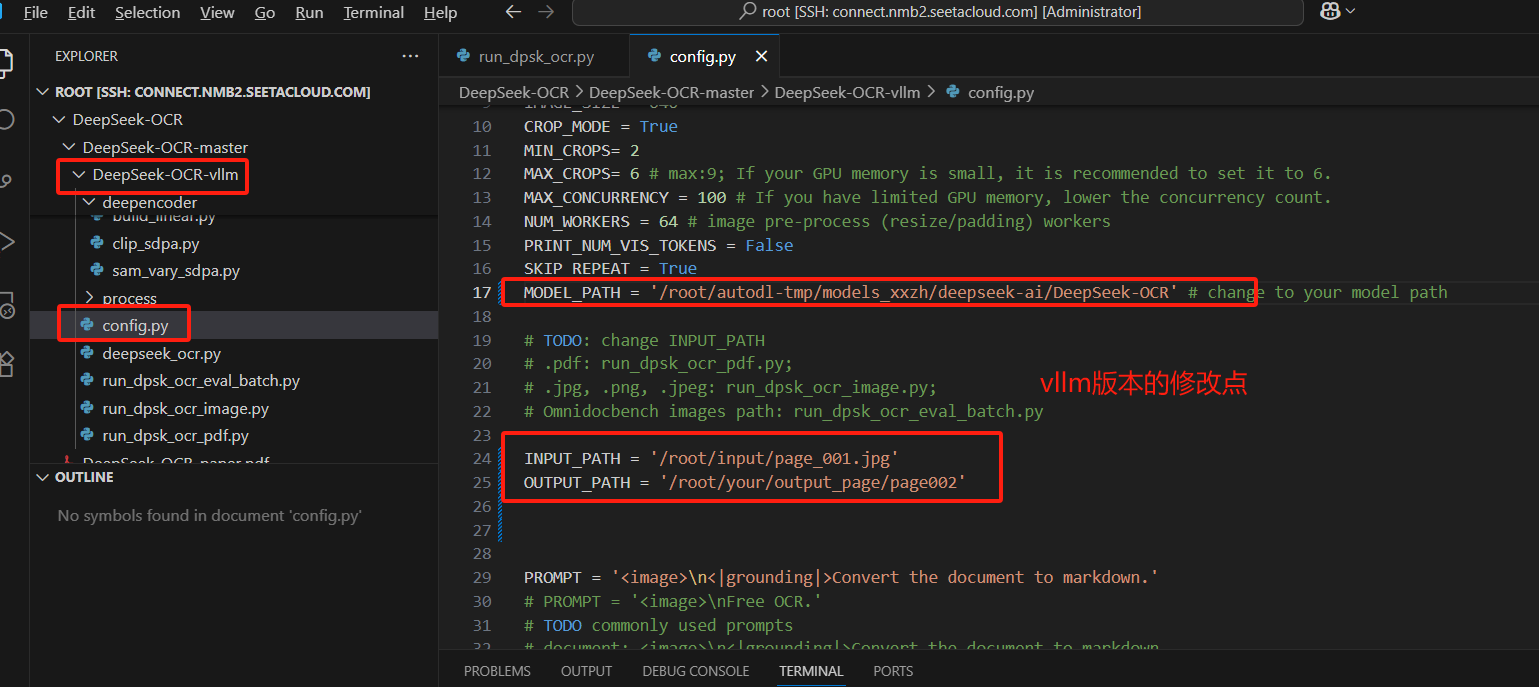Click the NUM_WORKERS = 64 line
Image resolution: width=1539 pixels, height=687 pixels.
tap(817, 222)
